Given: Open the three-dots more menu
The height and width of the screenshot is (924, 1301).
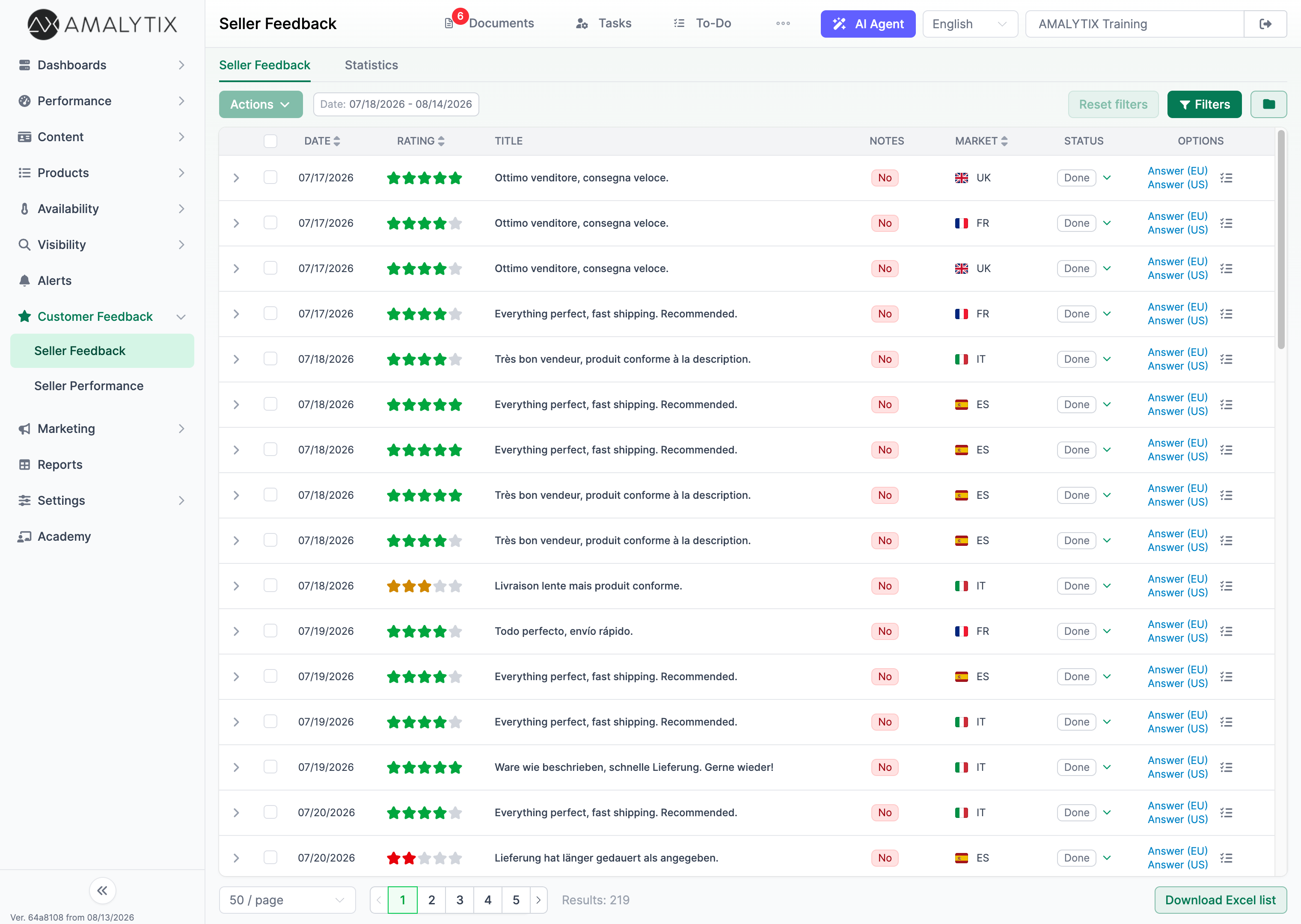Looking at the screenshot, I should 783,24.
